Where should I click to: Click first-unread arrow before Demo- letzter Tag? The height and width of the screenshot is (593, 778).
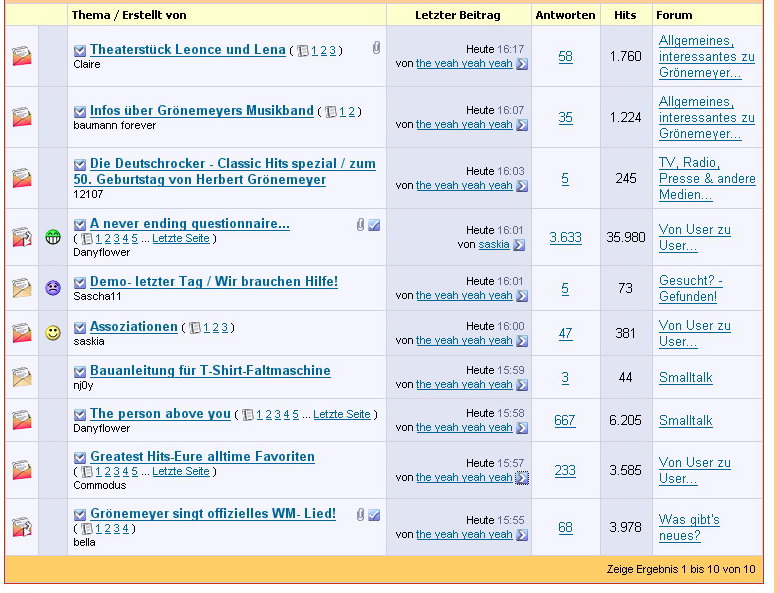coord(80,283)
